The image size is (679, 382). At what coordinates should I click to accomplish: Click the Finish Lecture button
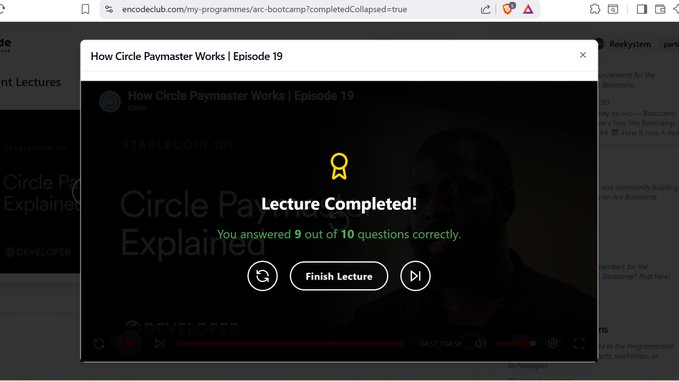pos(339,276)
